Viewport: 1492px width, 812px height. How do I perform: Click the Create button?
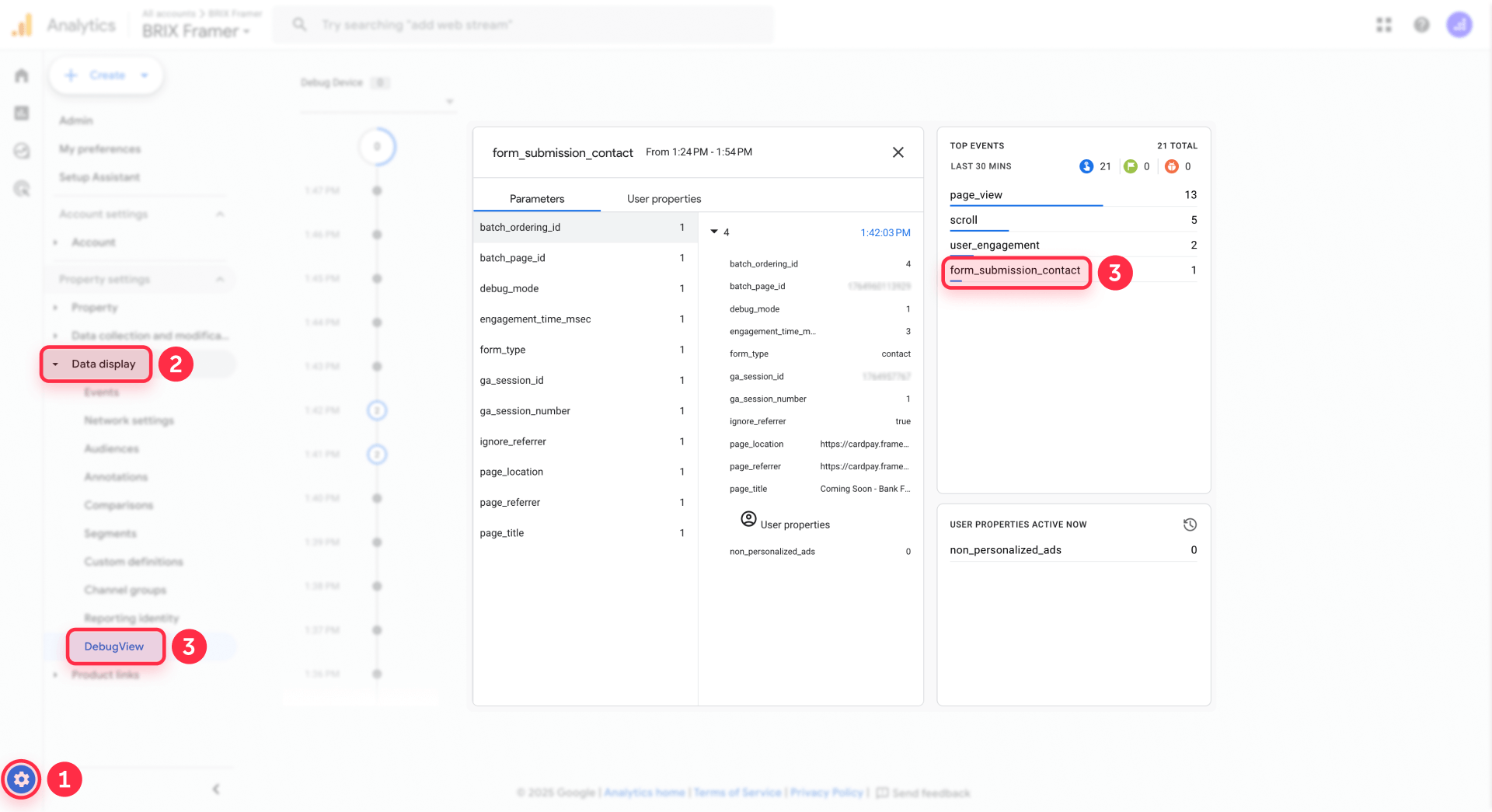click(106, 75)
